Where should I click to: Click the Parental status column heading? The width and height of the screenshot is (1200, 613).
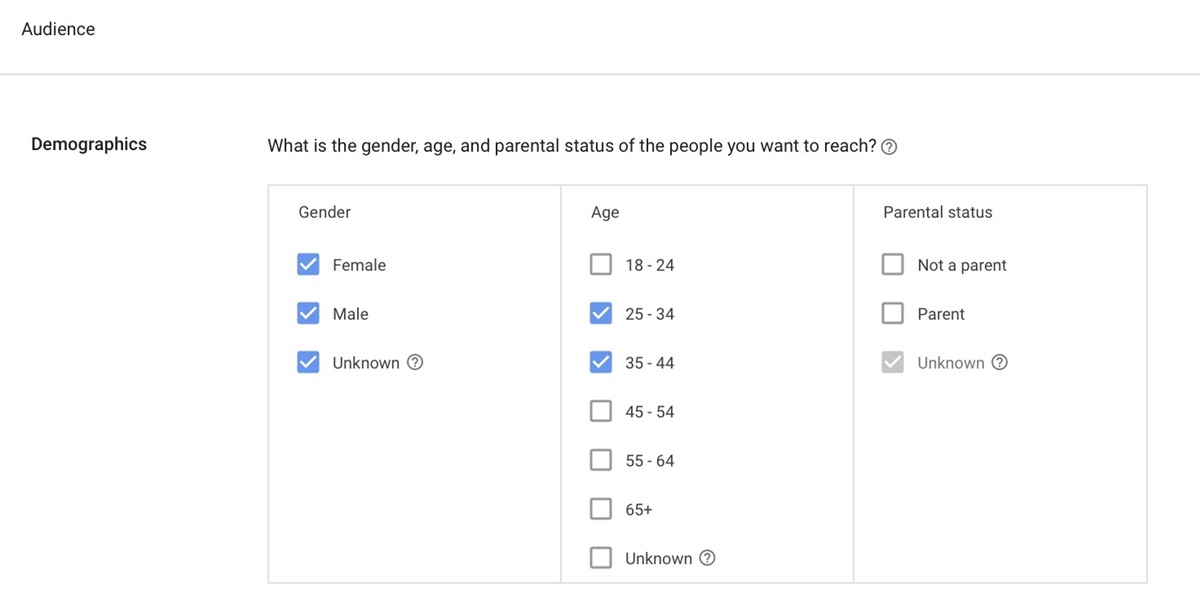937,212
